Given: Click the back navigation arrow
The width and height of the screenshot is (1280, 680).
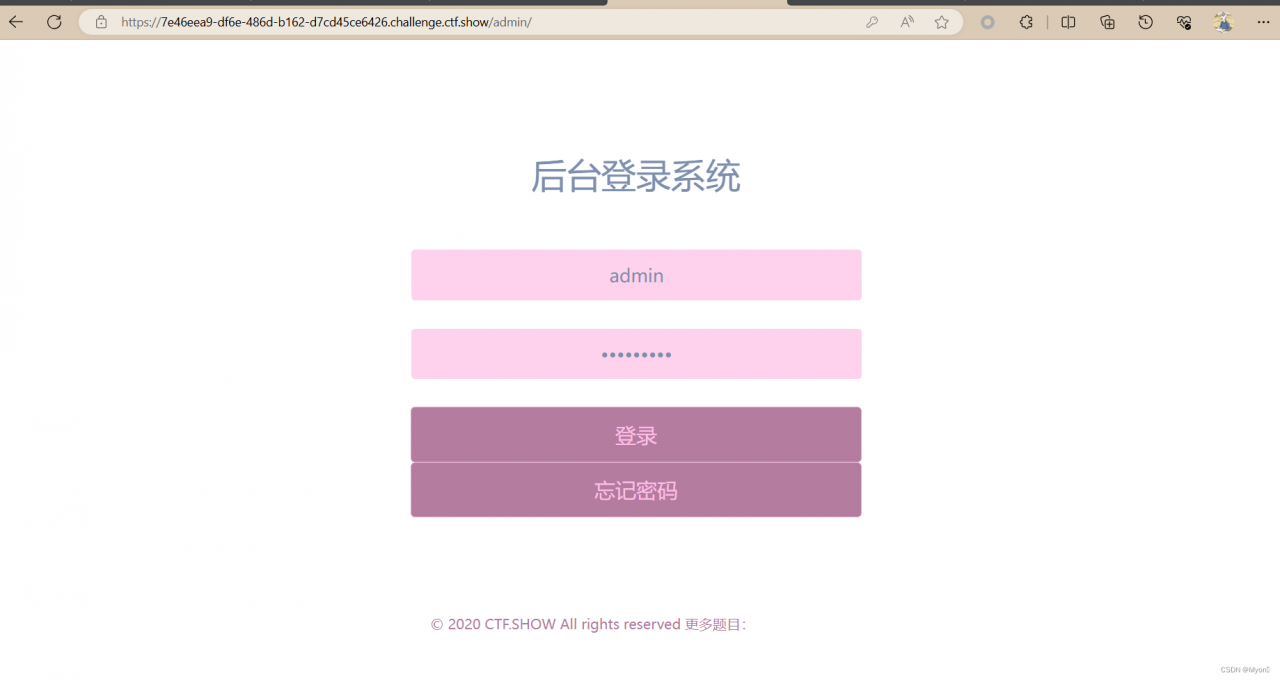Looking at the screenshot, I should [x=15, y=21].
